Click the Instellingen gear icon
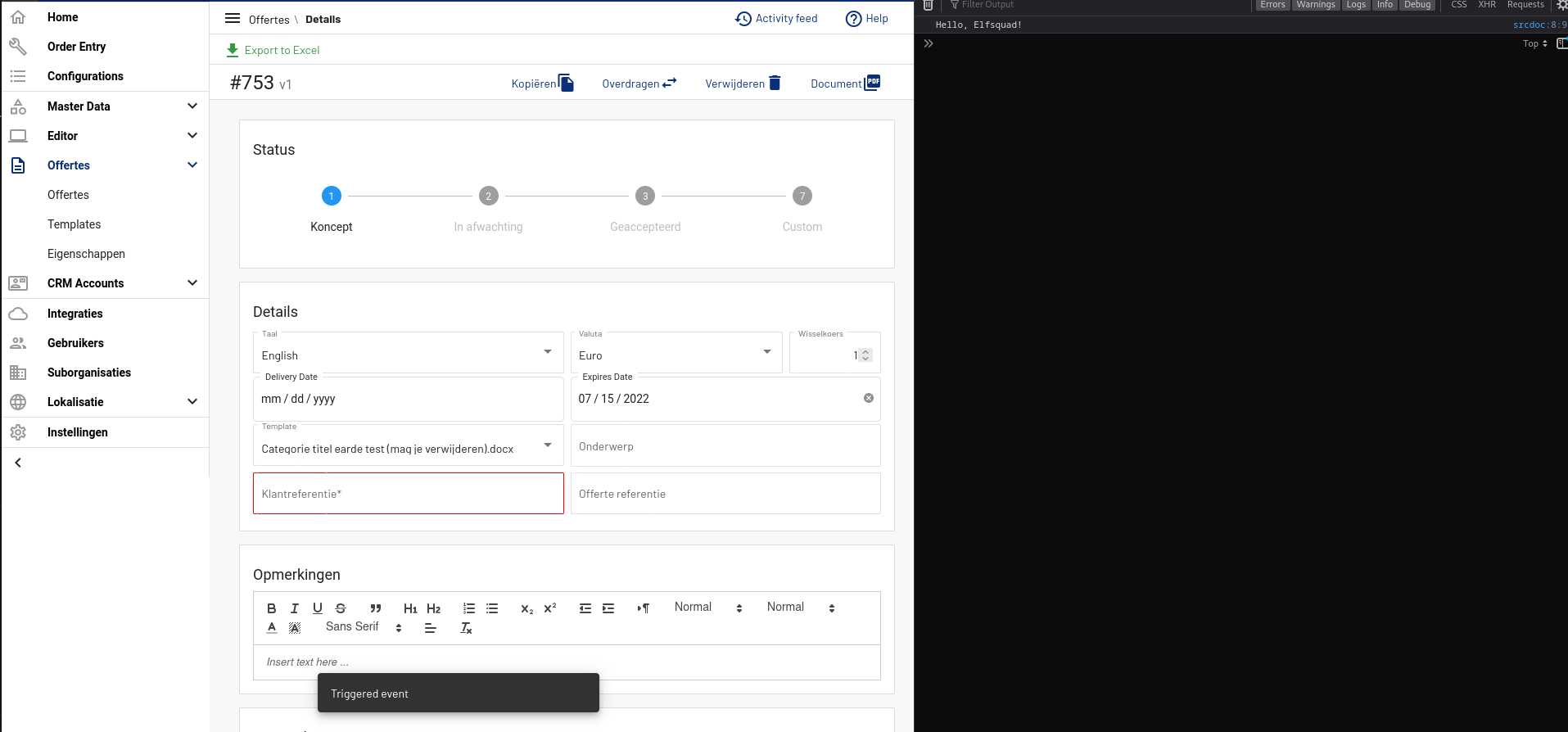1568x732 pixels. click(x=18, y=432)
